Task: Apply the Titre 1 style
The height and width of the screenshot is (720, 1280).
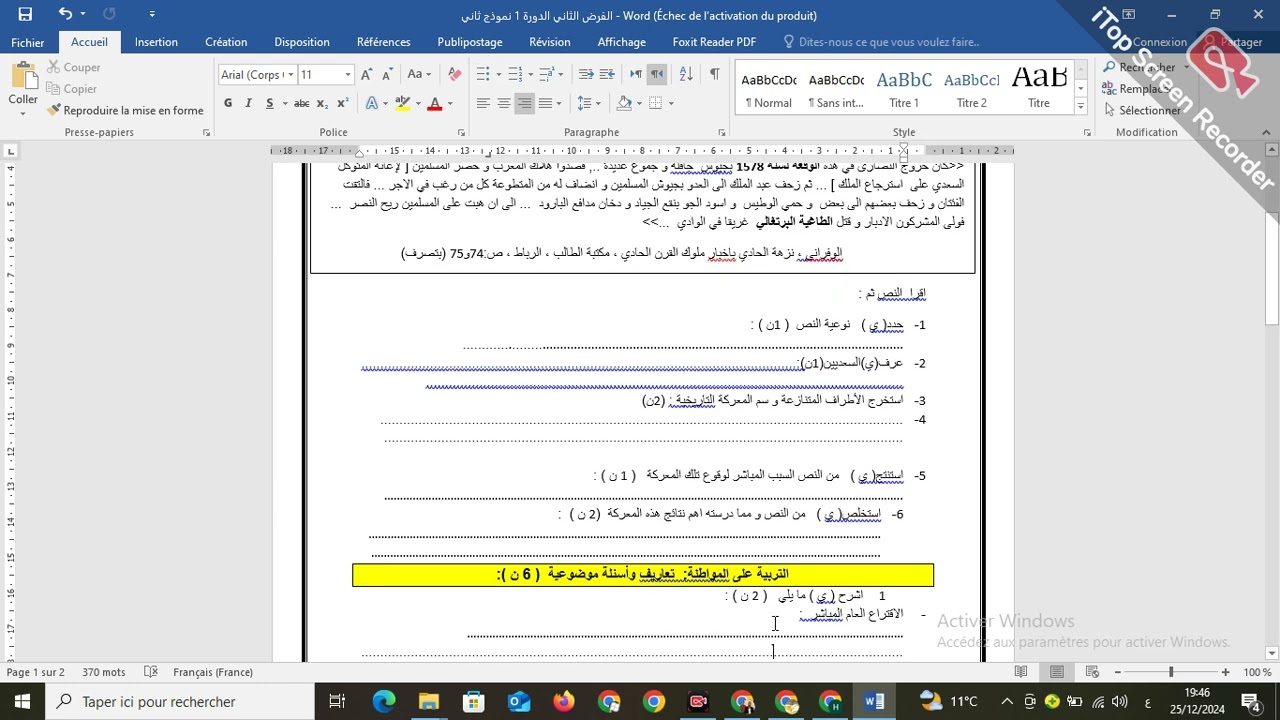Action: pos(904,88)
